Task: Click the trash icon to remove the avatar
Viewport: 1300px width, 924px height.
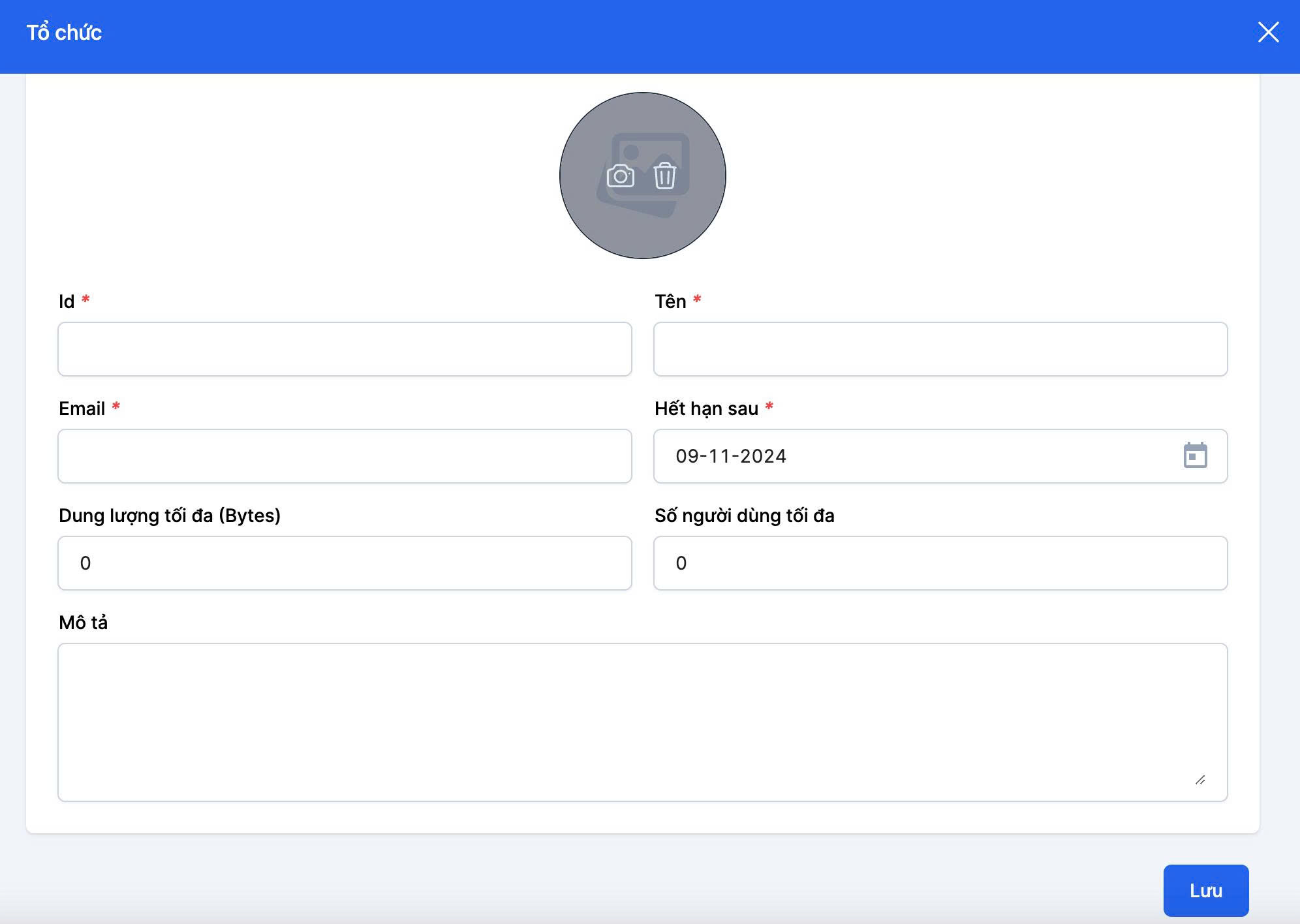Action: click(x=664, y=176)
